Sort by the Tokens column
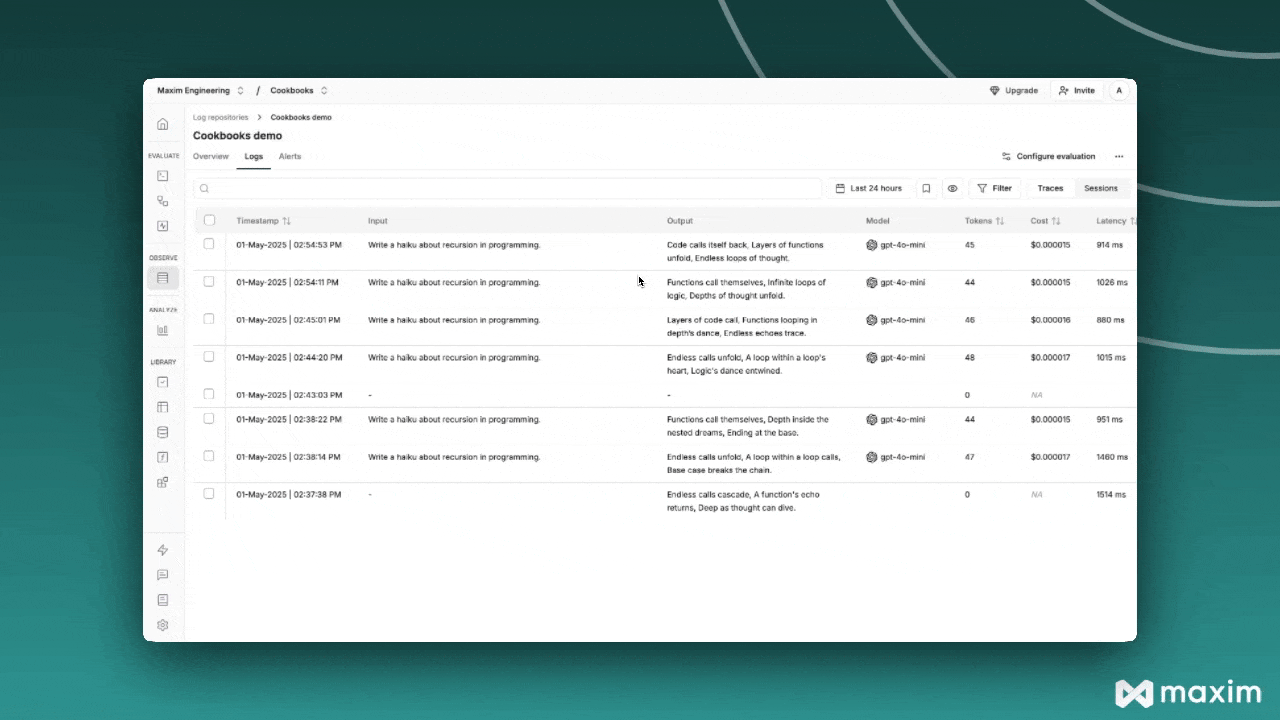This screenshot has height=720, width=1280. coord(984,221)
